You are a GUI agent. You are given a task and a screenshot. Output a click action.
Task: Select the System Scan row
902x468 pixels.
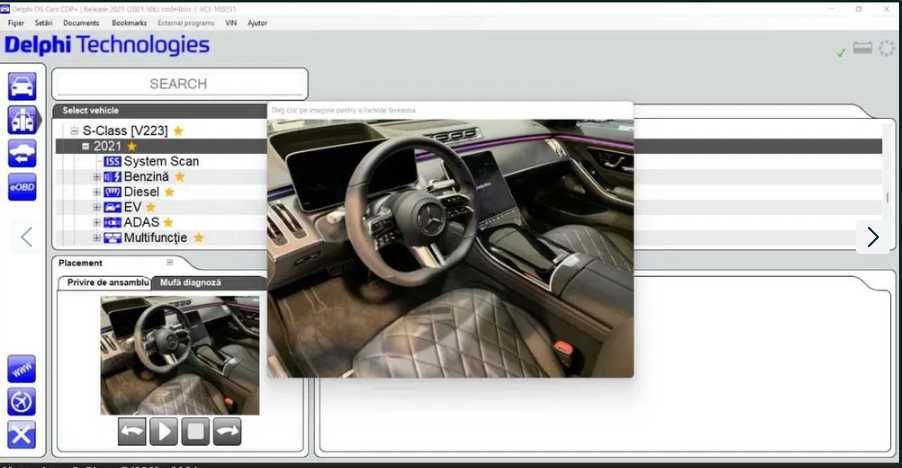coord(161,162)
